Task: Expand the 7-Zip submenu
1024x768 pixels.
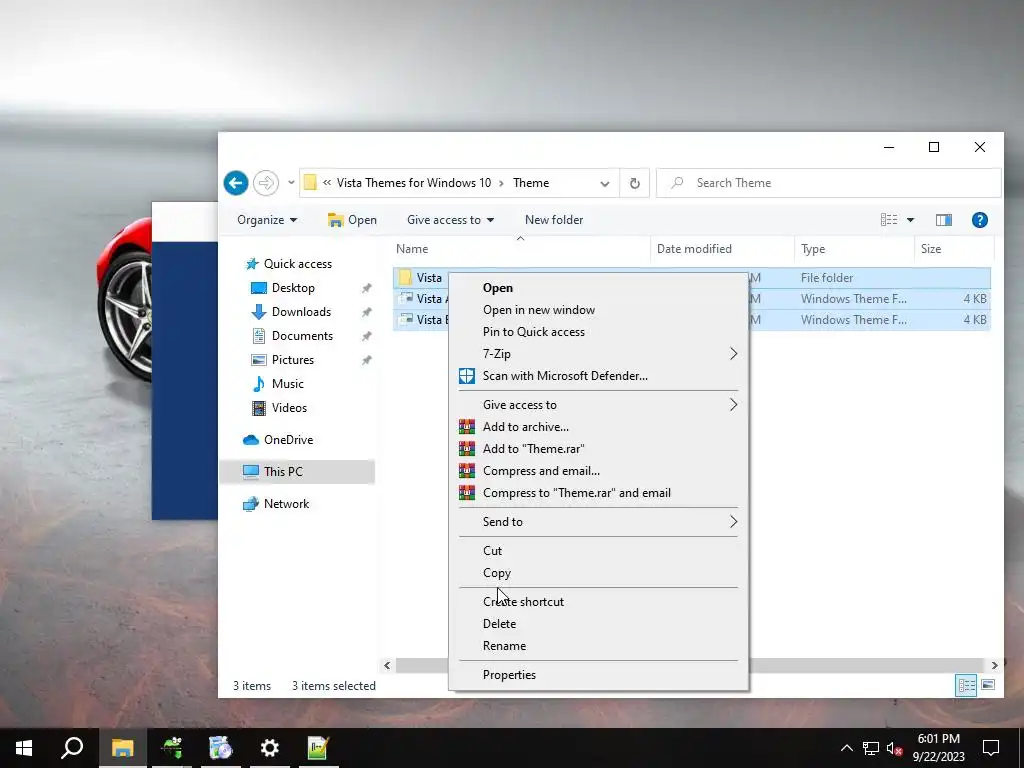Action: click(x=598, y=354)
